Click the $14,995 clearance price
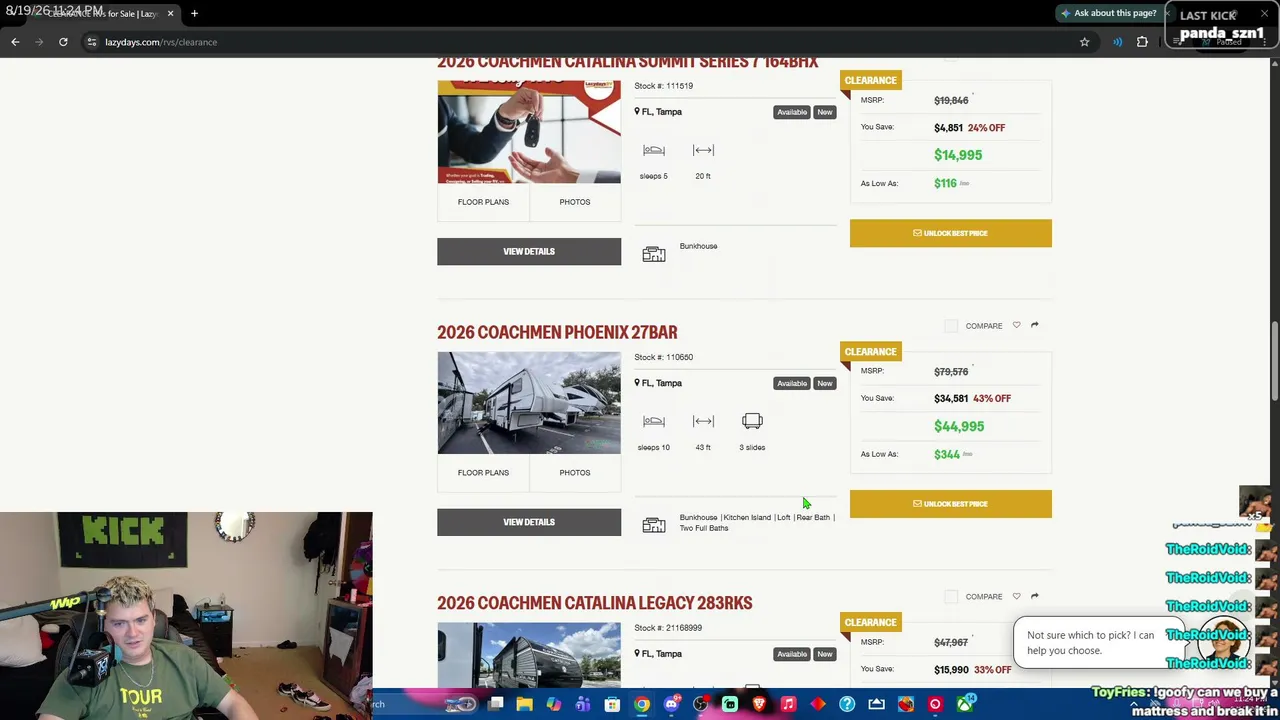The image size is (1280, 720). (958, 155)
